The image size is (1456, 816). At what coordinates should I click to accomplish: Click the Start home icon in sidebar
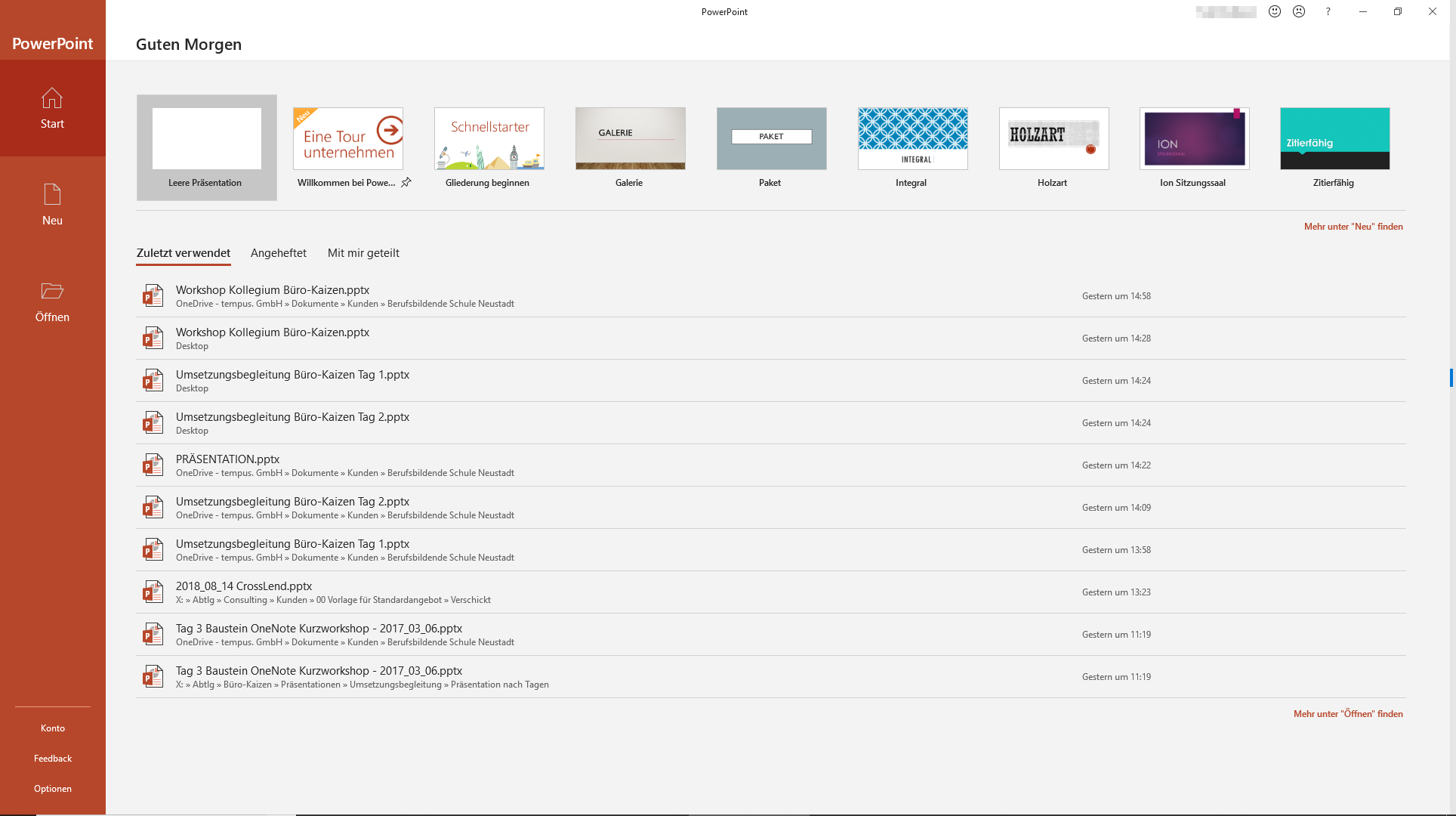tap(52, 98)
